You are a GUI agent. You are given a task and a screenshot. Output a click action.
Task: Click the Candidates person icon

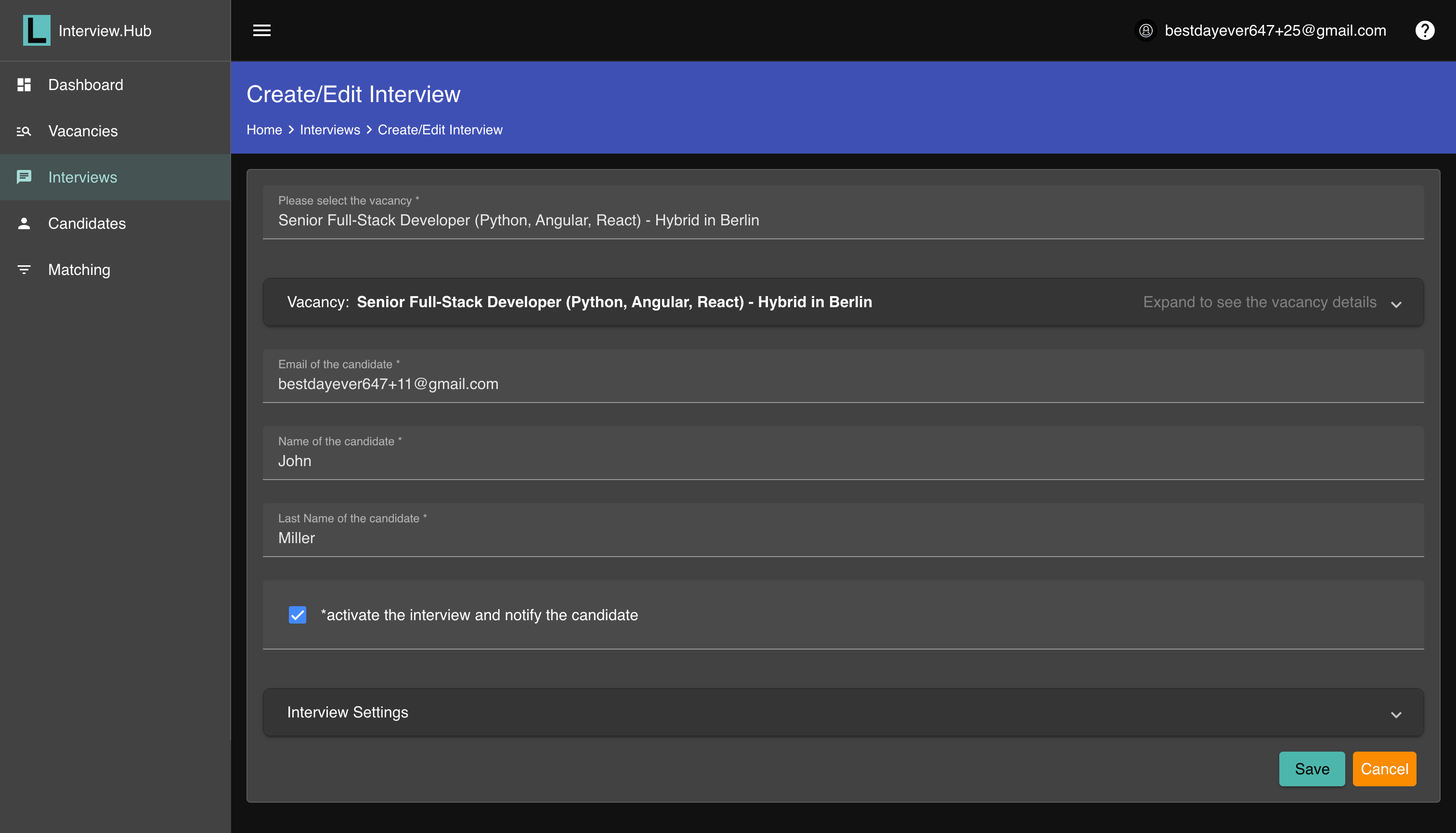click(24, 223)
